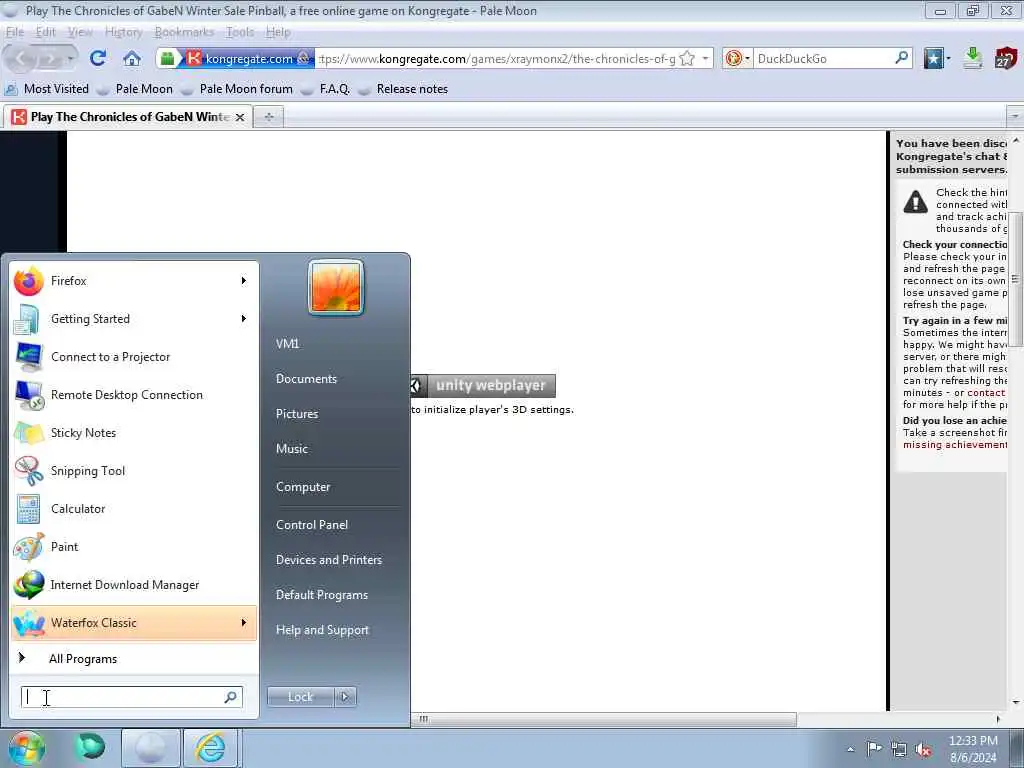Click the Start menu search box
1024x768 pixels.
pyautogui.click(x=132, y=697)
